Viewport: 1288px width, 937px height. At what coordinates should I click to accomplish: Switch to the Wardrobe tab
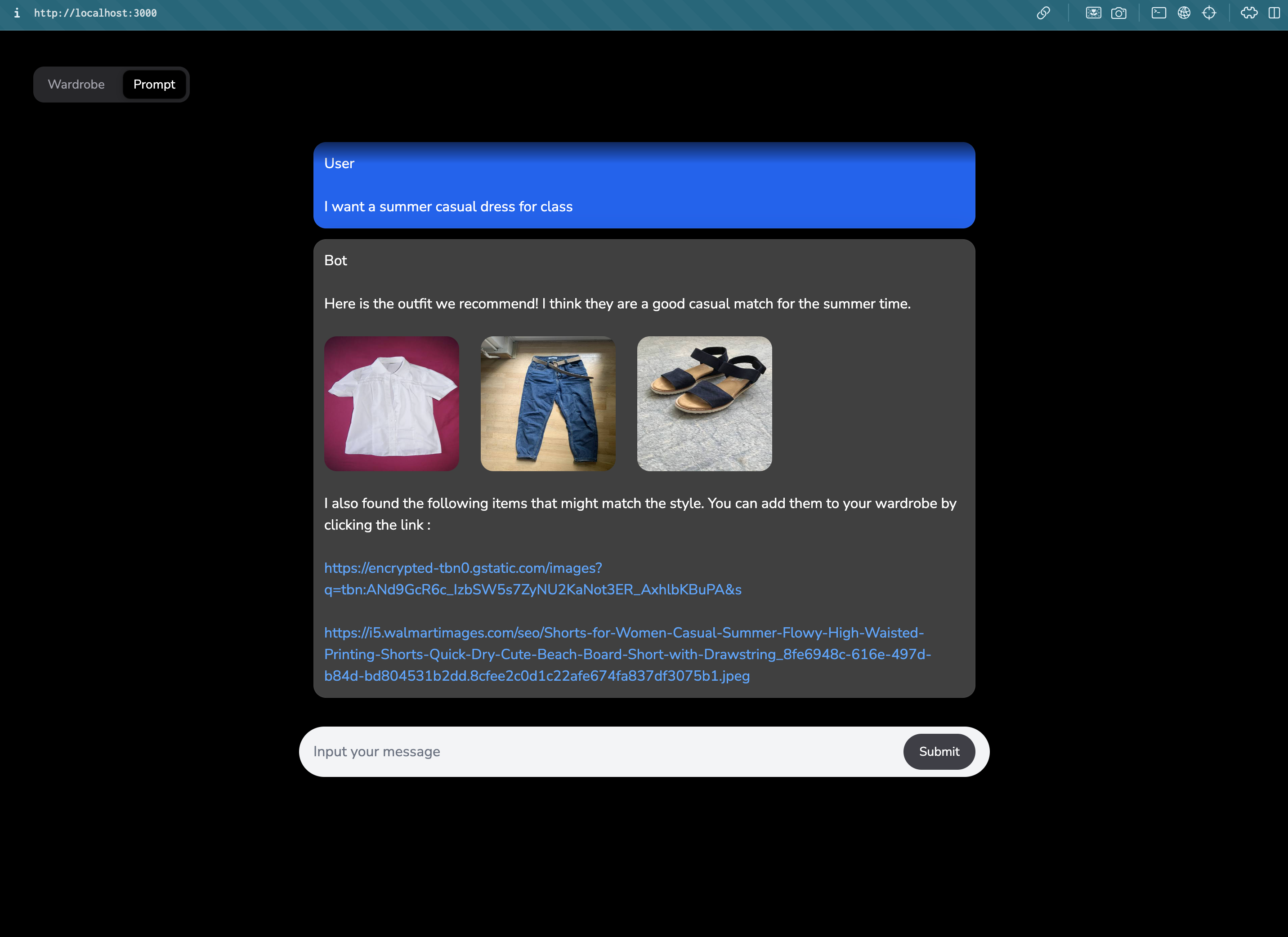click(x=76, y=85)
